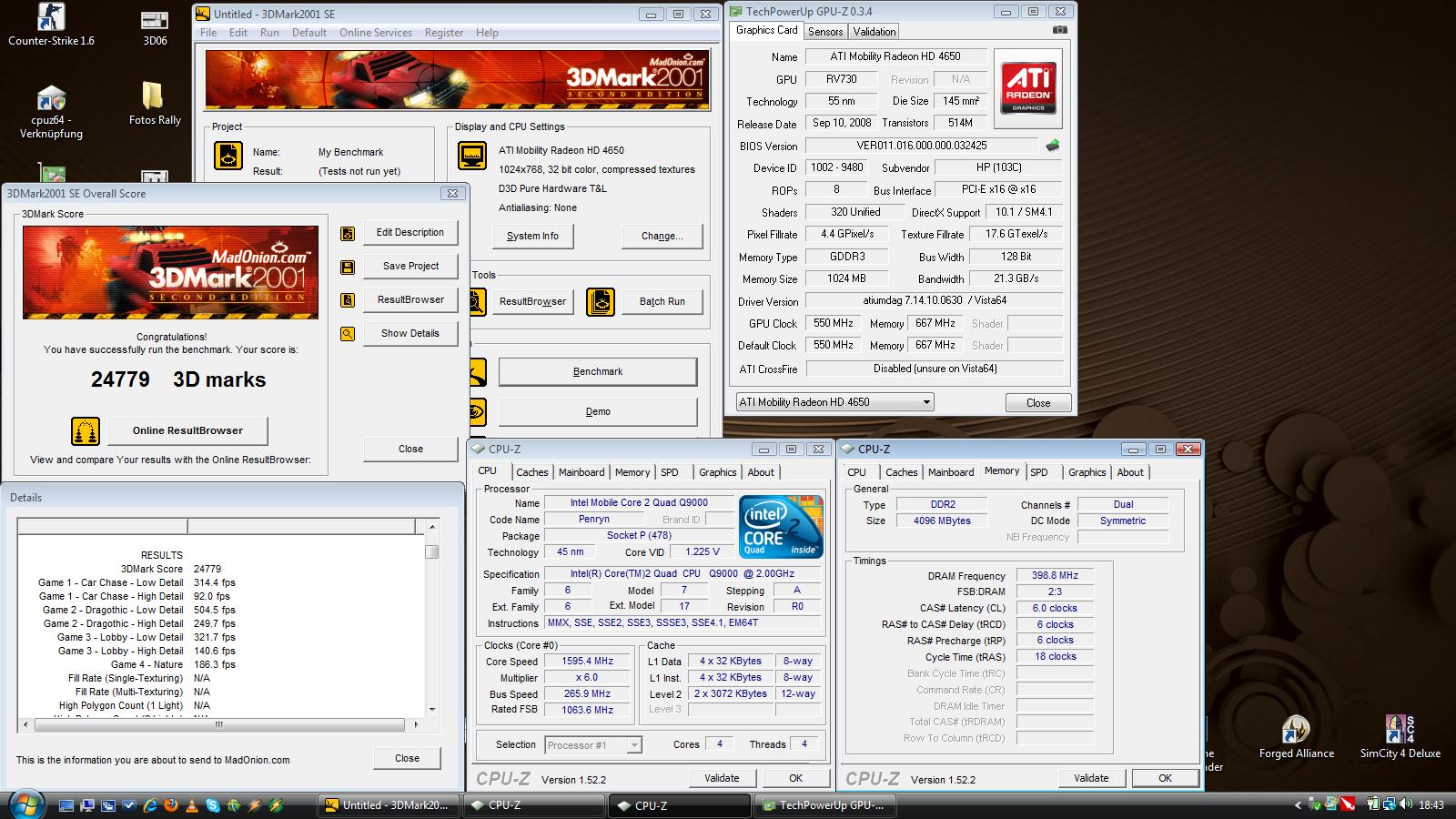Open the Fotos Rally folder
This screenshot has height=819, width=1456.
(x=155, y=104)
